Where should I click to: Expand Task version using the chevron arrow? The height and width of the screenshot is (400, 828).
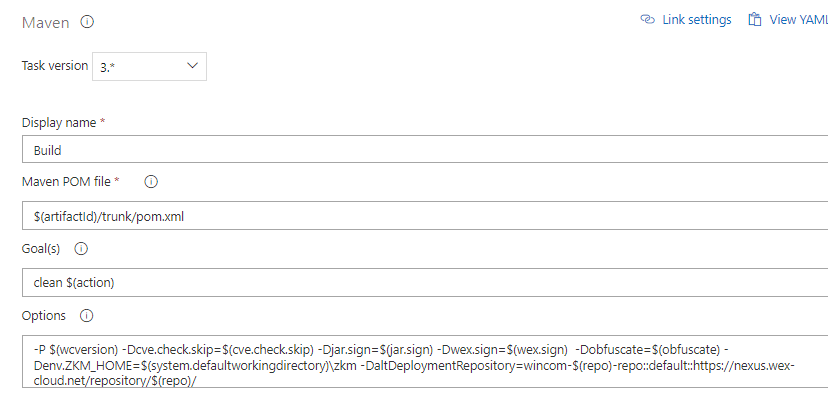click(x=192, y=66)
